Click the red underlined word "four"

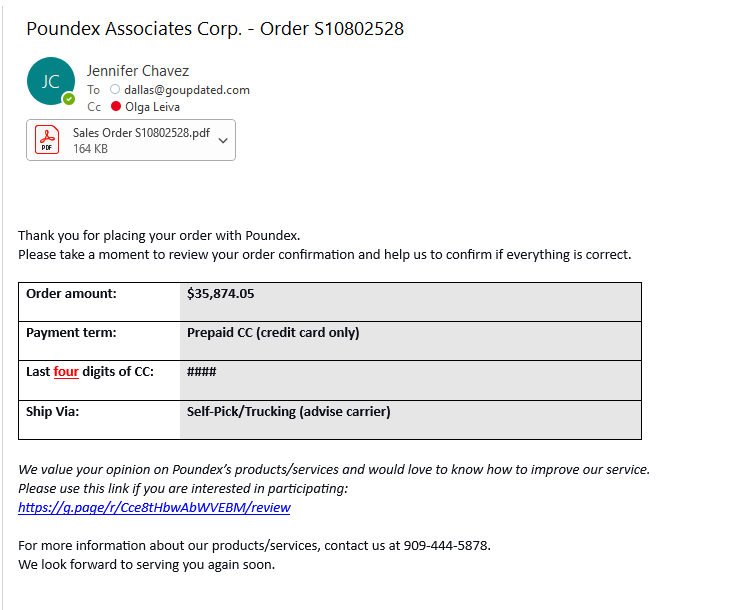66,372
